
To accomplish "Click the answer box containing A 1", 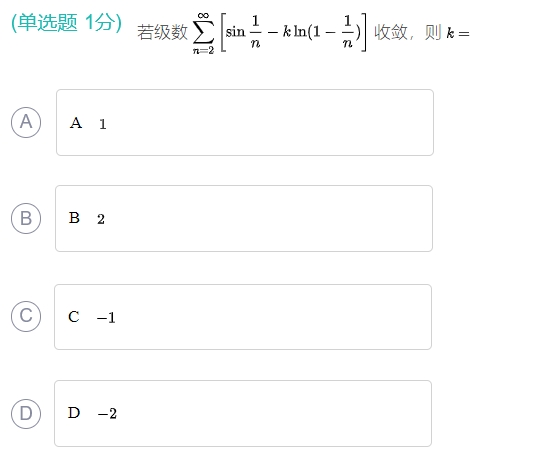I will point(245,122).
